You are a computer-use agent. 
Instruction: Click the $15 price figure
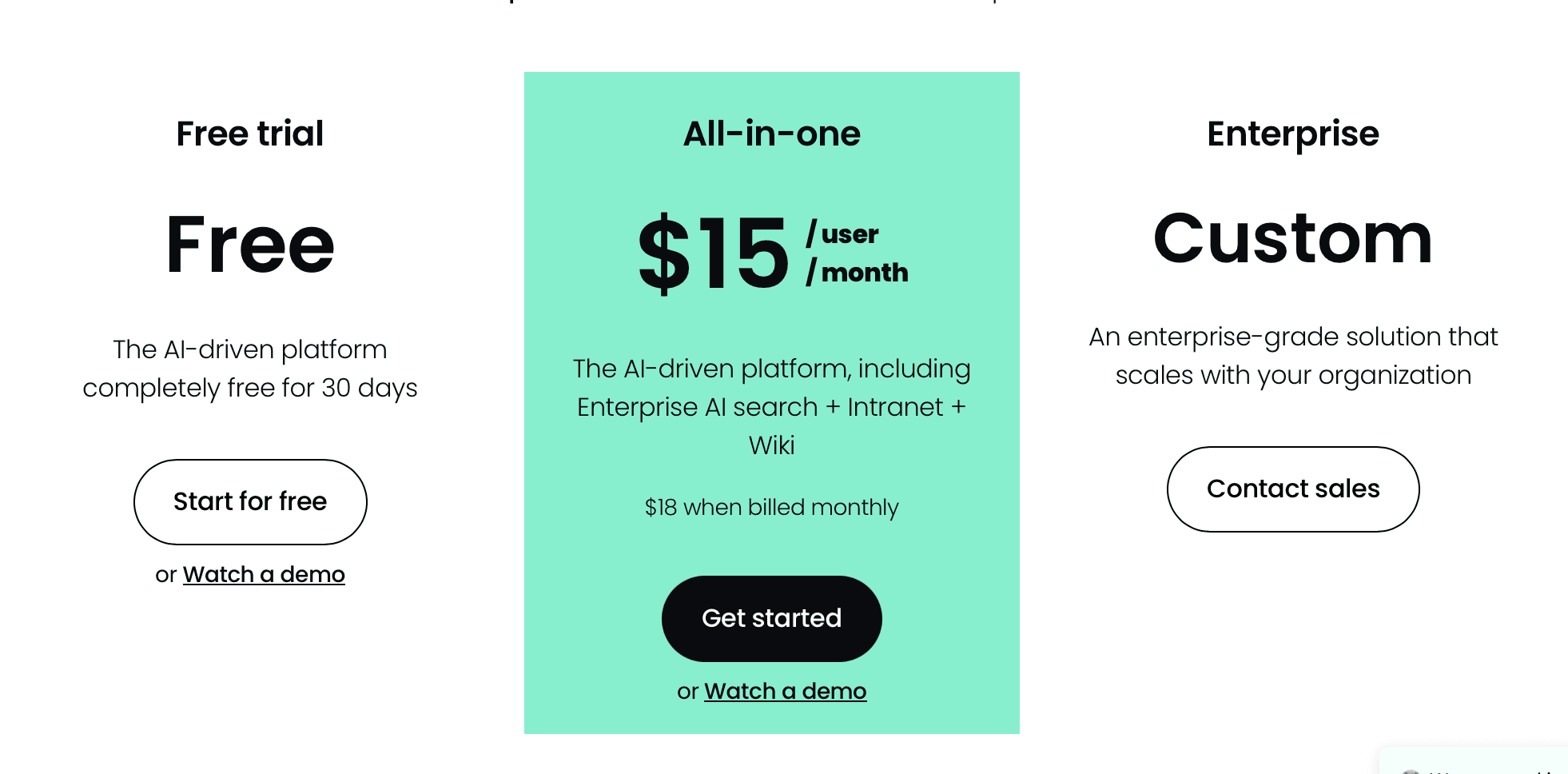point(714,253)
